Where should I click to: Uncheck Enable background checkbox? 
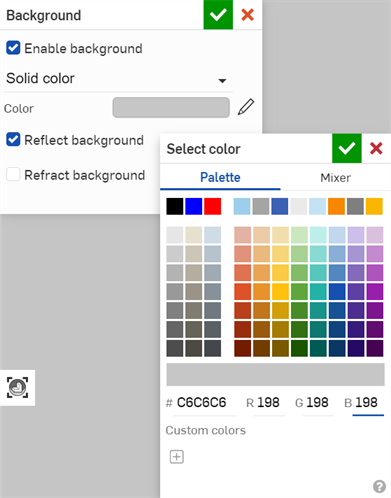(13, 48)
